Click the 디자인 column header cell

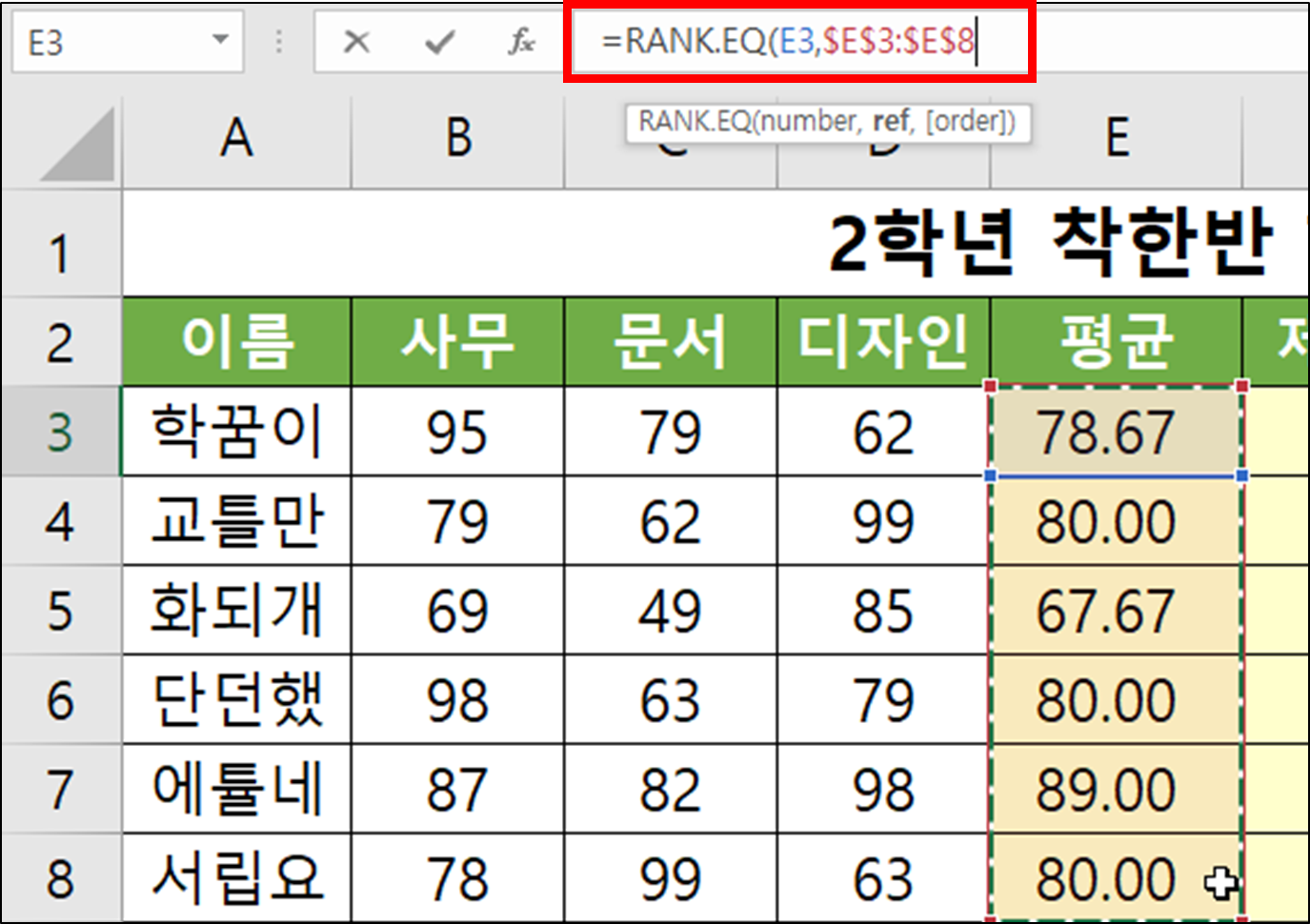click(883, 343)
